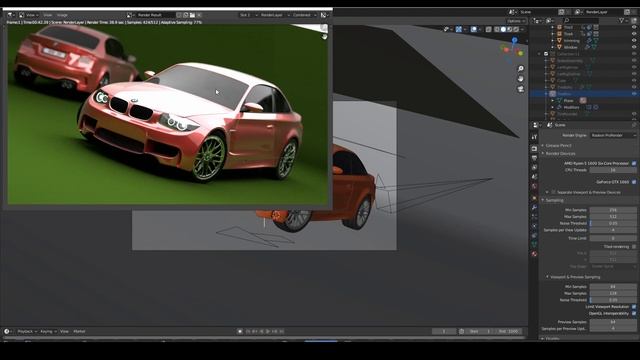640x360 pixels.
Task: Open the Physics properties tab icon
Action: pos(534,227)
